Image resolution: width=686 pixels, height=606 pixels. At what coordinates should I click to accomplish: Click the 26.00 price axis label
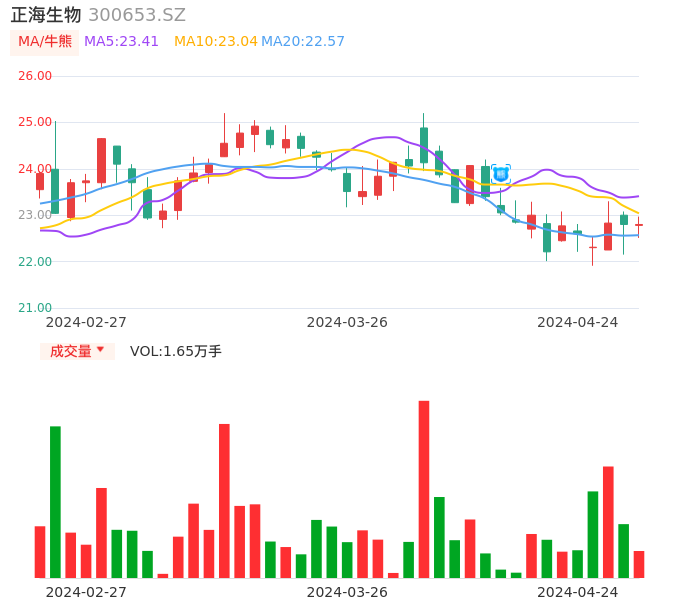[35, 76]
